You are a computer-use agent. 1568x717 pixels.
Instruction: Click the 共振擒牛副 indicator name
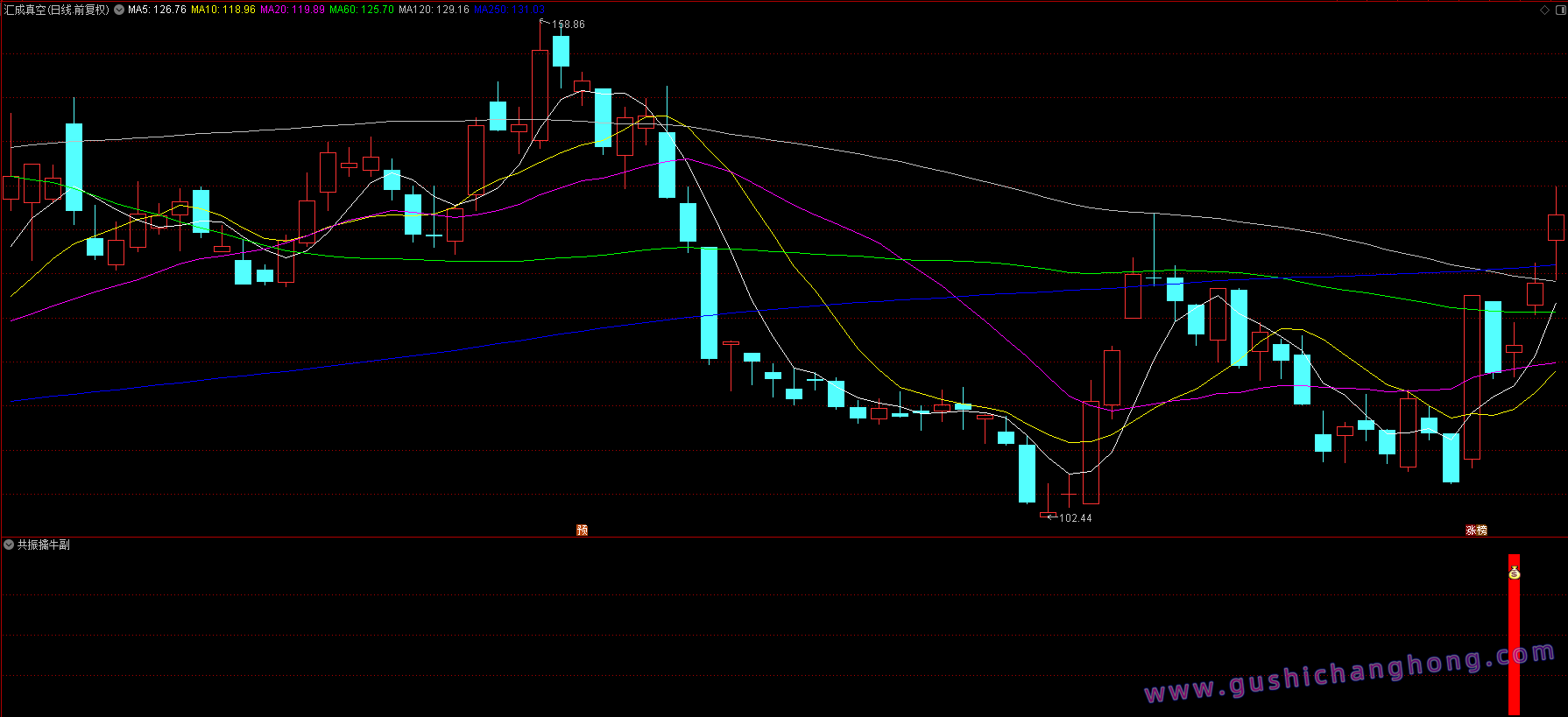(x=44, y=545)
